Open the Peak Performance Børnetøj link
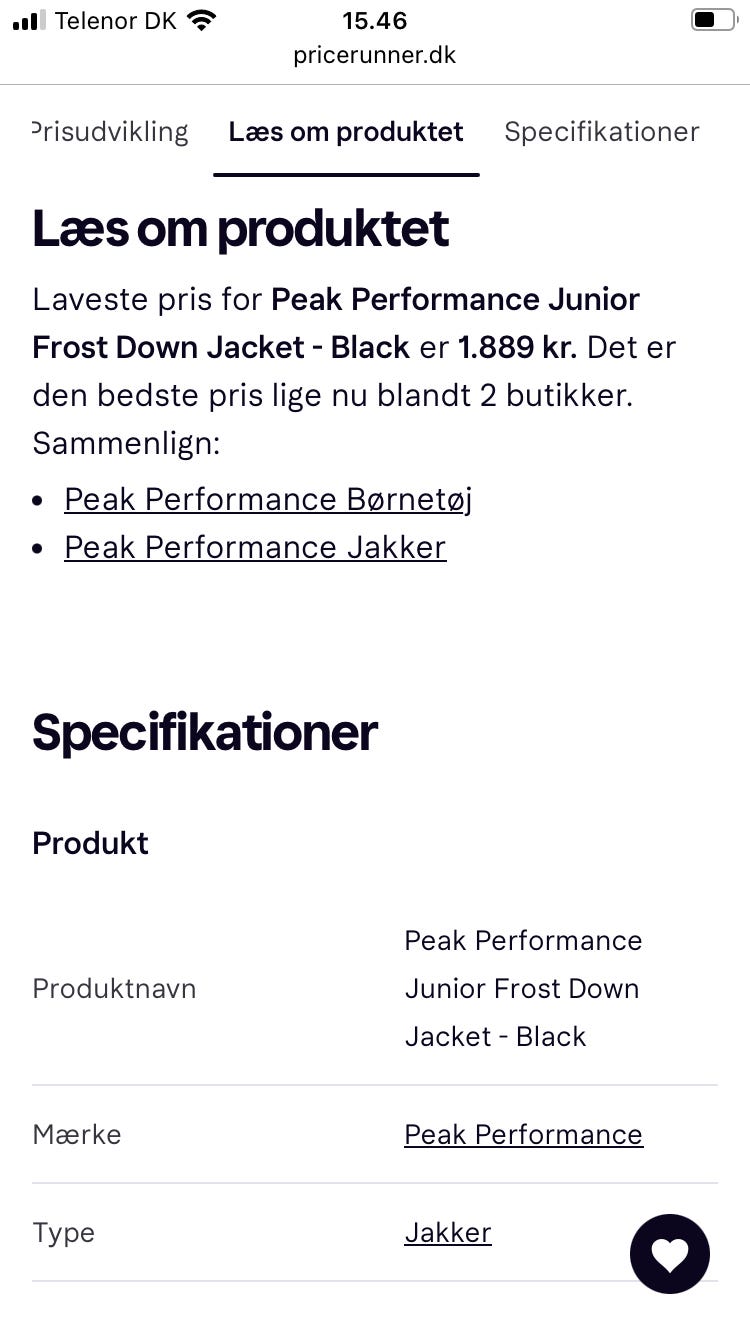Viewport: 750px width, 1334px height. pyautogui.click(x=268, y=499)
